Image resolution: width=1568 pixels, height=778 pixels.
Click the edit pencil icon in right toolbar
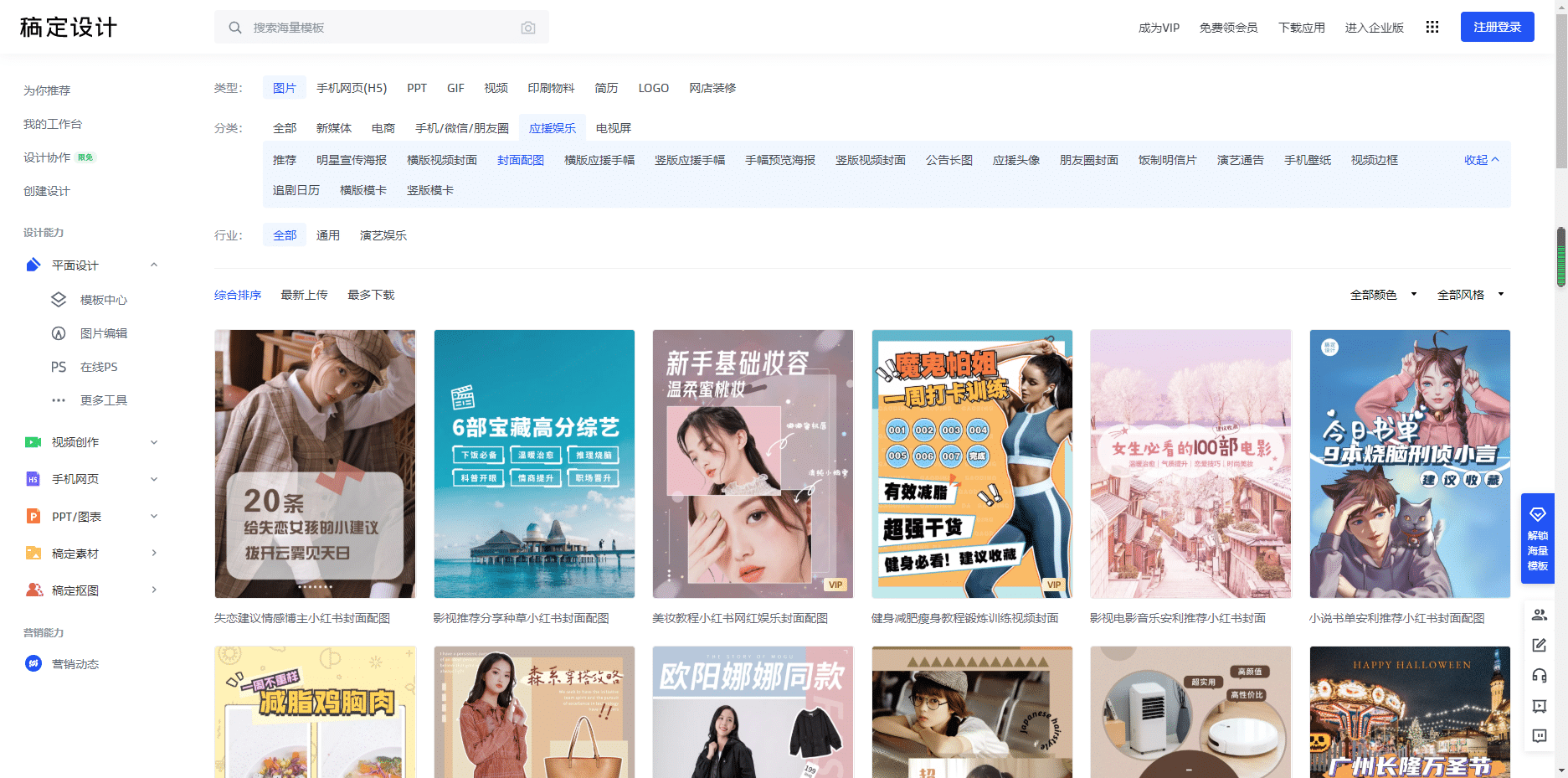coord(1540,645)
